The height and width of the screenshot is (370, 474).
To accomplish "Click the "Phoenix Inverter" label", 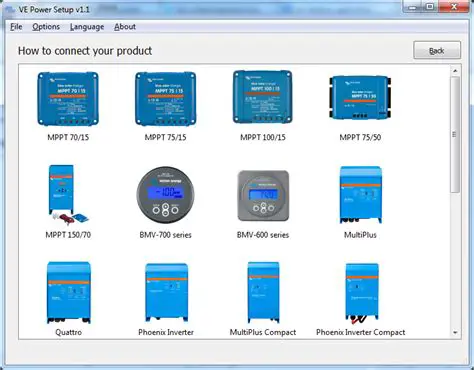I will (166, 332).
